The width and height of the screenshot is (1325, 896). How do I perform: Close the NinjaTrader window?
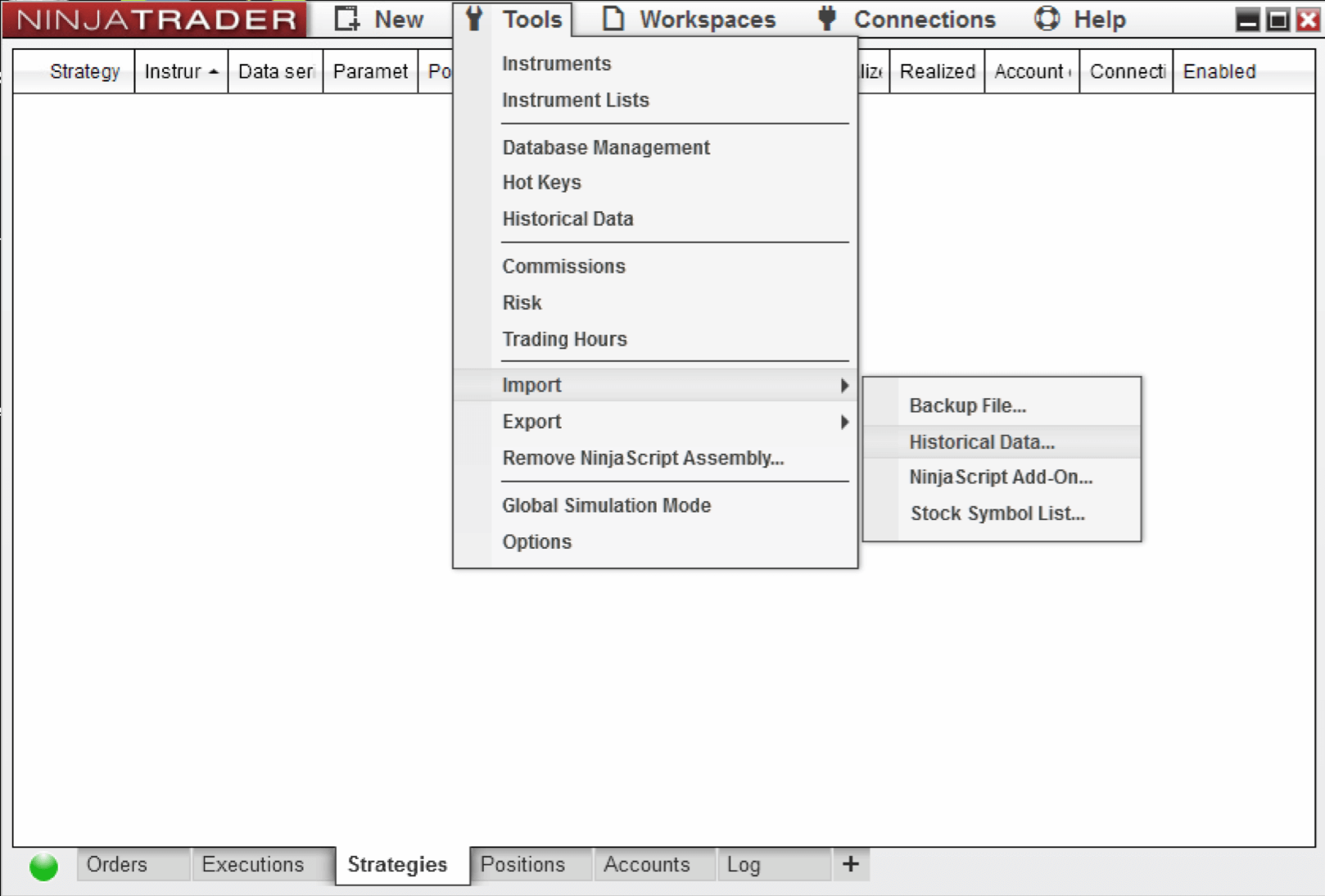pyautogui.click(x=1308, y=20)
